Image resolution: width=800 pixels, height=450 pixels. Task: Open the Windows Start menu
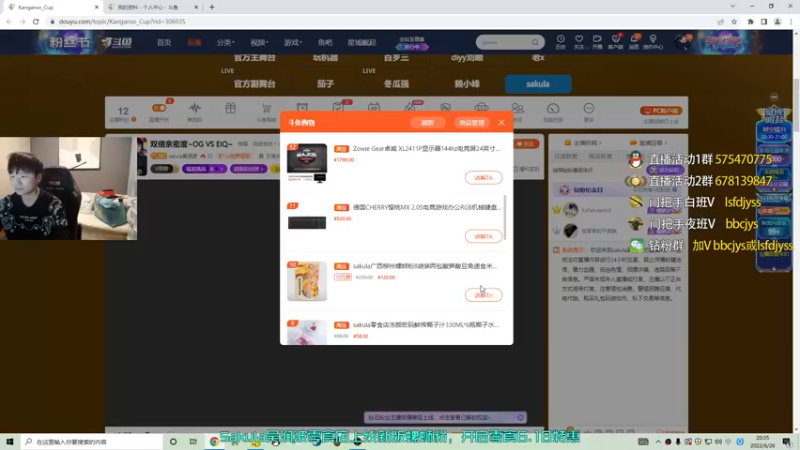pos(10,441)
